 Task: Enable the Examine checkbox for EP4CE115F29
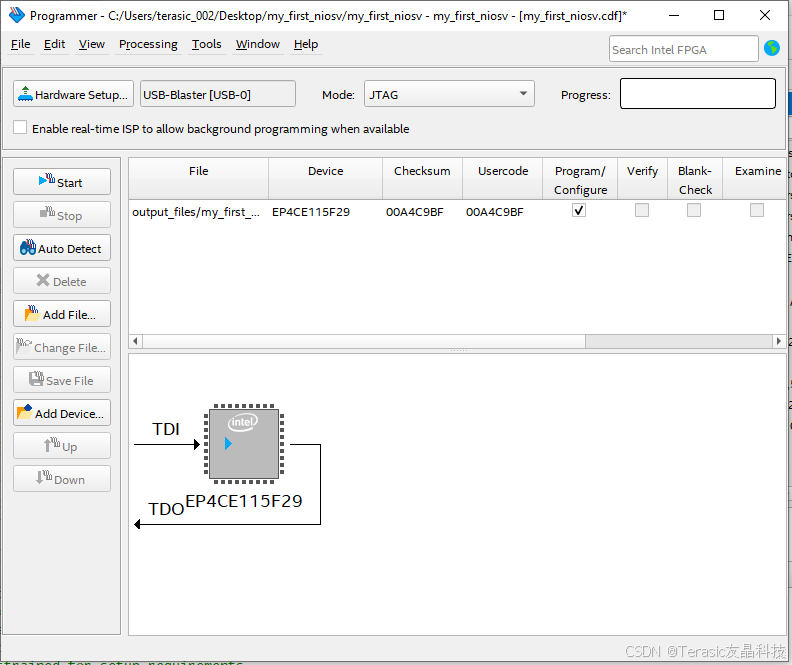point(757,210)
